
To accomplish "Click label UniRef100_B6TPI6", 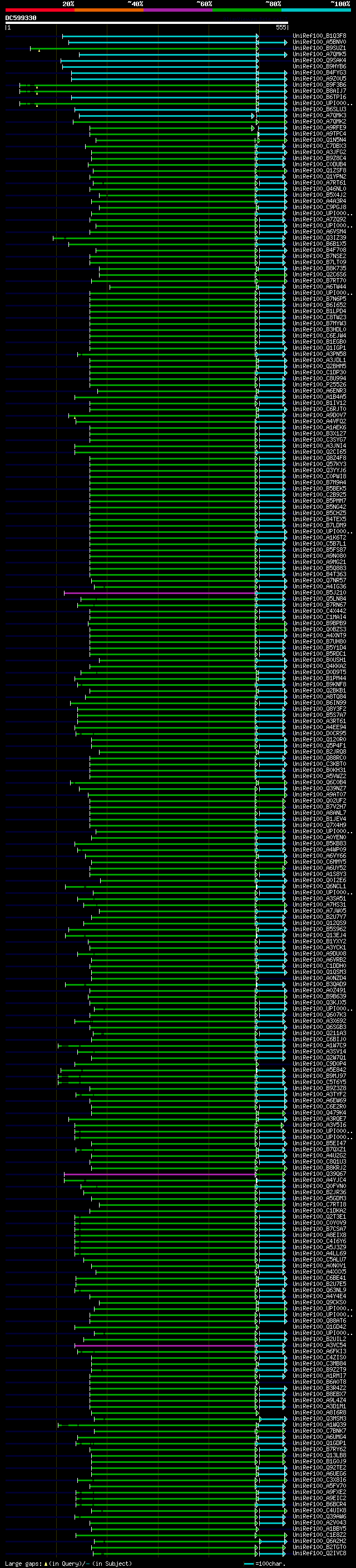I will pos(319,97).
